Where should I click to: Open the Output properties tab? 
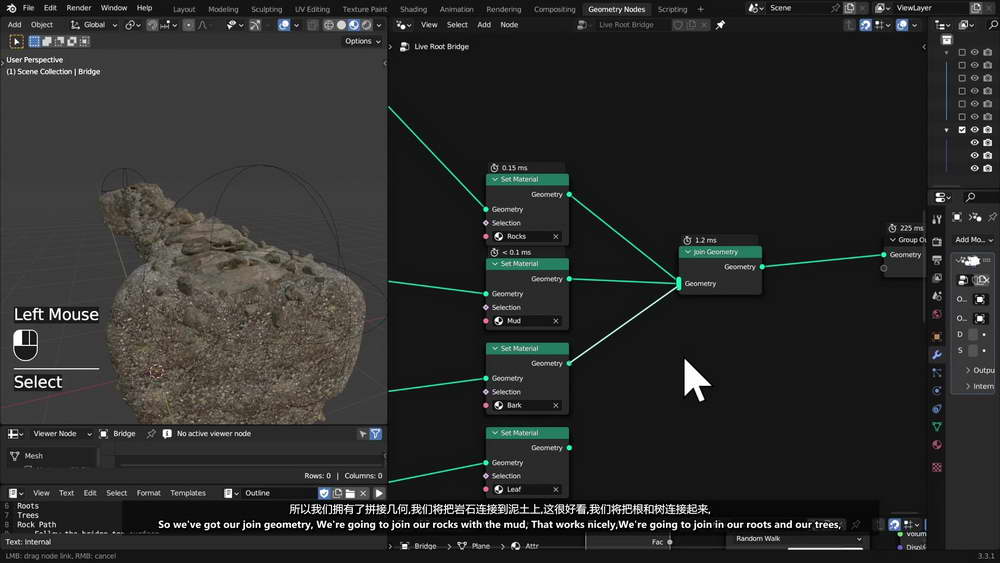point(937,260)
